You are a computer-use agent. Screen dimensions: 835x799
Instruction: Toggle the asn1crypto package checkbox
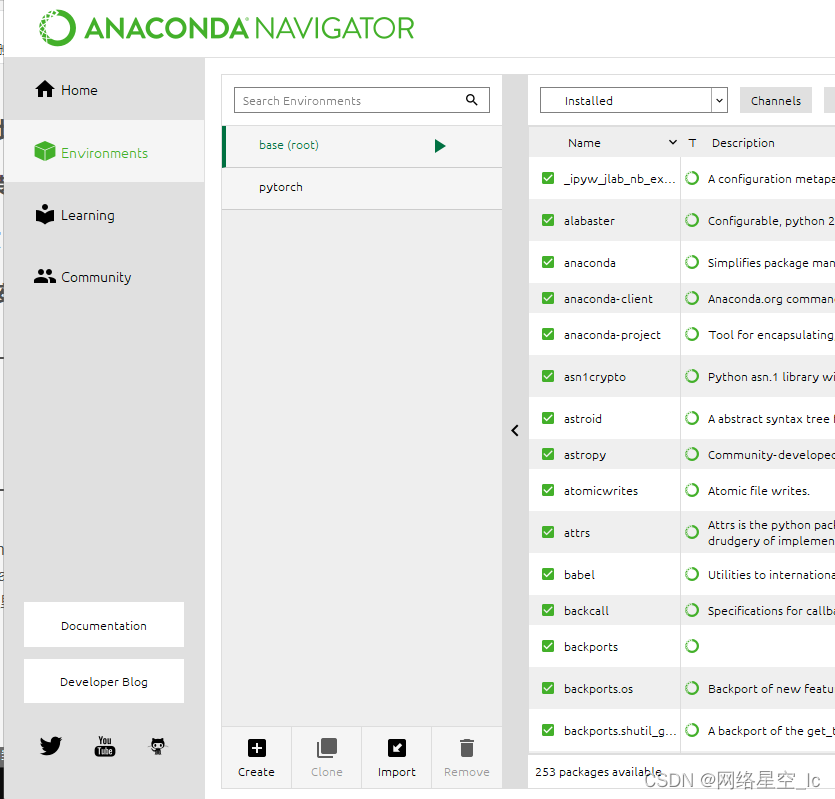(x=547, y=376)
